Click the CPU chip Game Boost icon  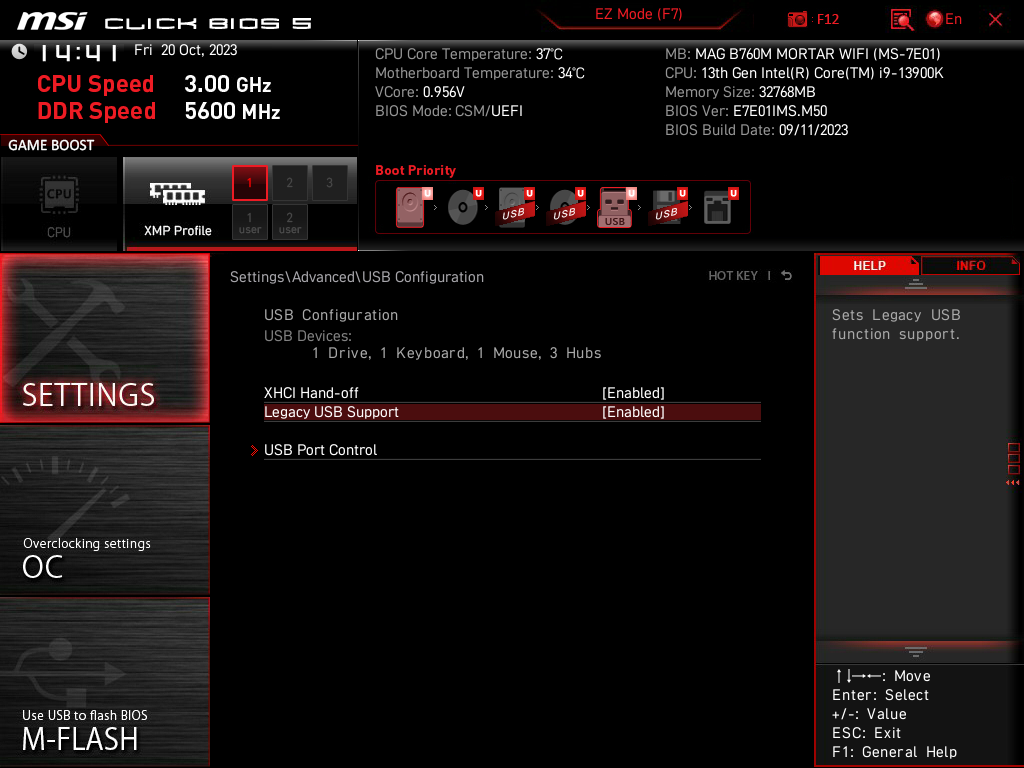pyautogui.click(x=59, y=195)
